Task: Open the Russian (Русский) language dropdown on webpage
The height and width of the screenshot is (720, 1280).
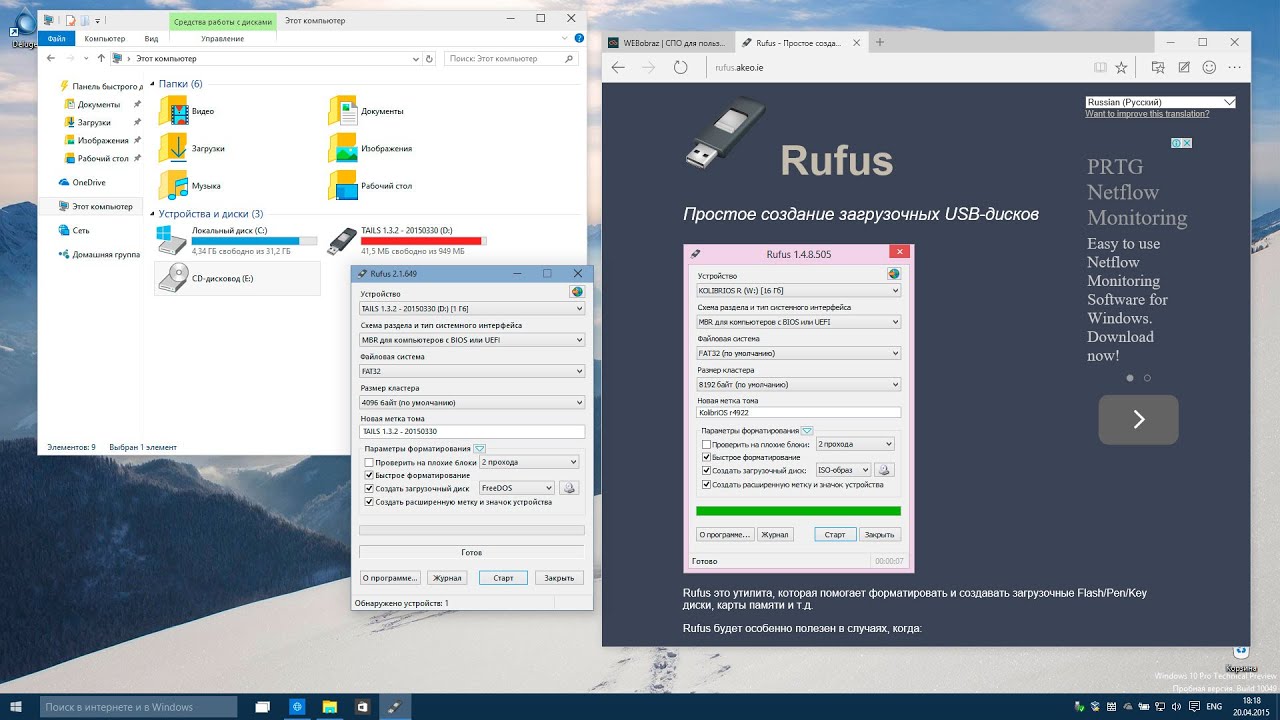Action: coord(1161,102)
